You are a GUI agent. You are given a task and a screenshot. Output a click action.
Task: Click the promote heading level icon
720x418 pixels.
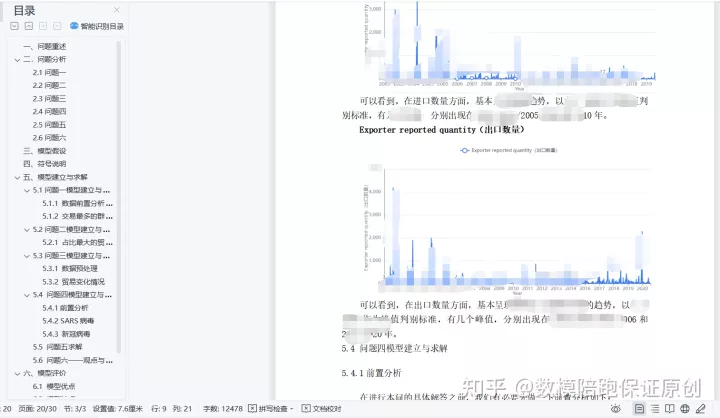(43, 26)
